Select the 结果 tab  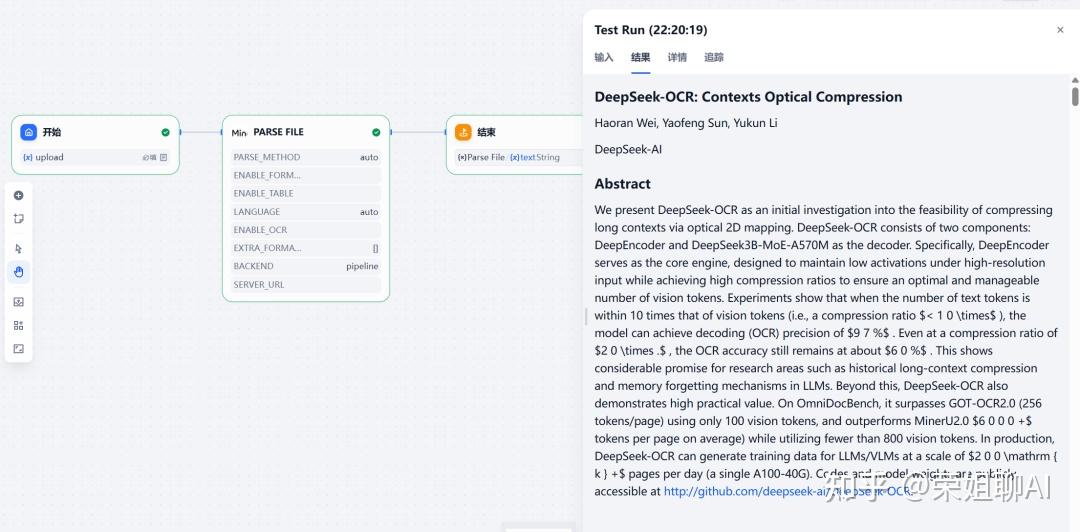641,58
